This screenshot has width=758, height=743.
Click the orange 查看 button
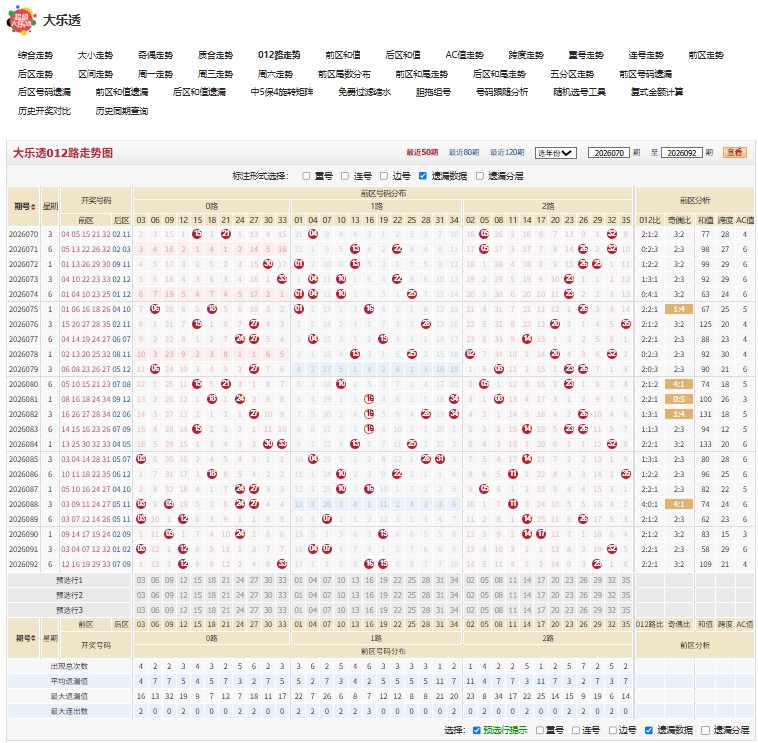pyautogui.click(x=735, y=153)
